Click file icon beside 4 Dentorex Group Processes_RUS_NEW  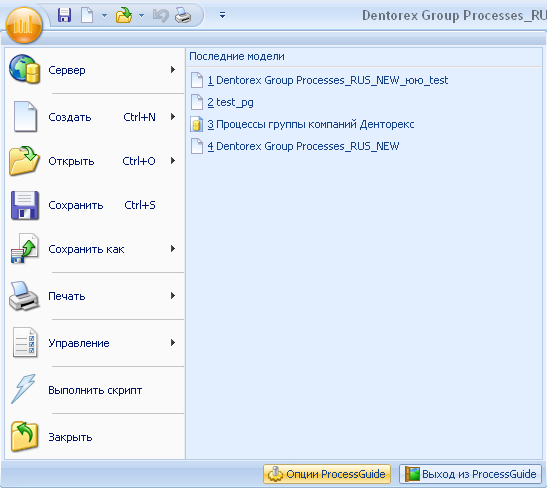197,146
